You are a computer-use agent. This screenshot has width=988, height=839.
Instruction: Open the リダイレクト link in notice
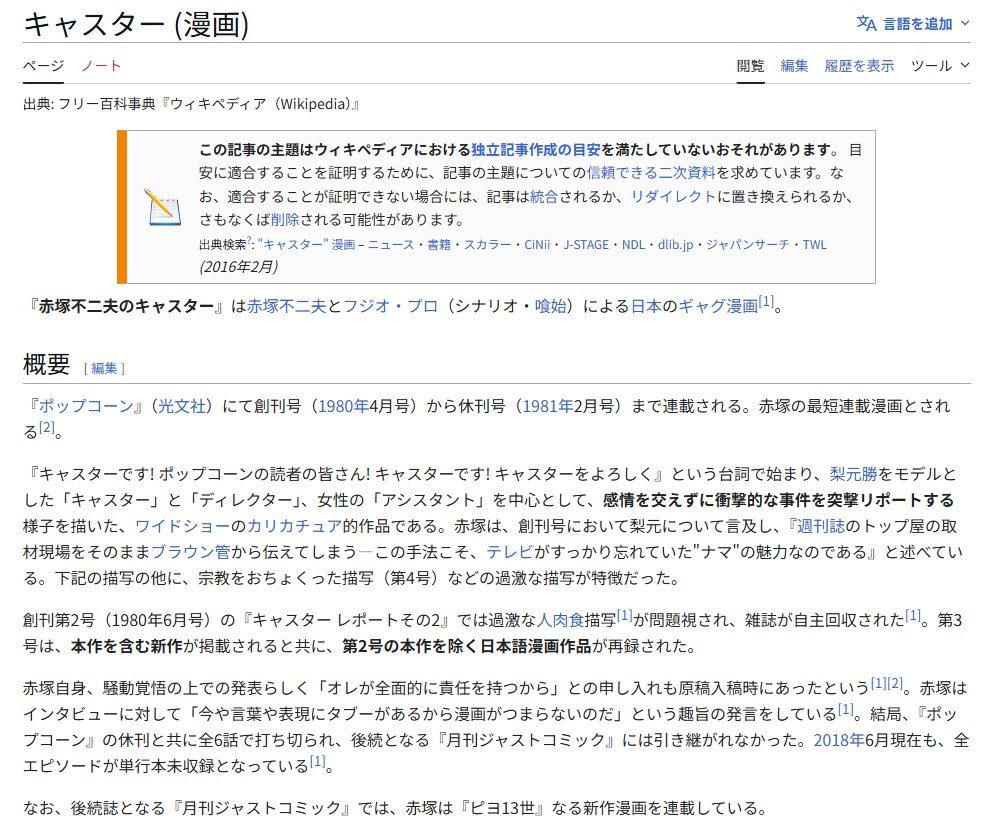(x=673, y=196)
